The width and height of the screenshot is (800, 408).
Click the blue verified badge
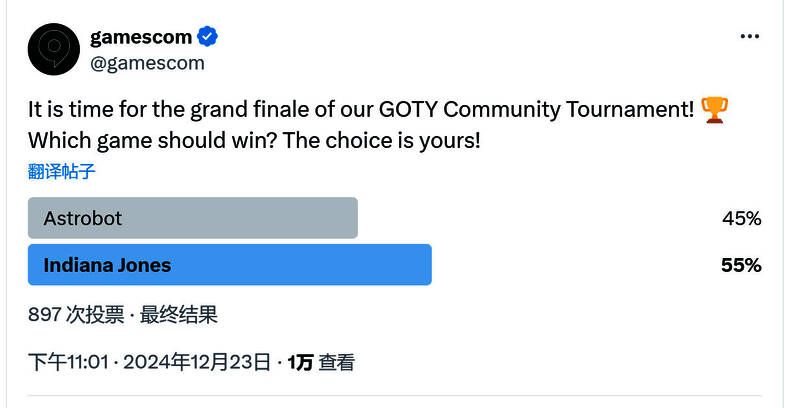(x=208, y=37)
